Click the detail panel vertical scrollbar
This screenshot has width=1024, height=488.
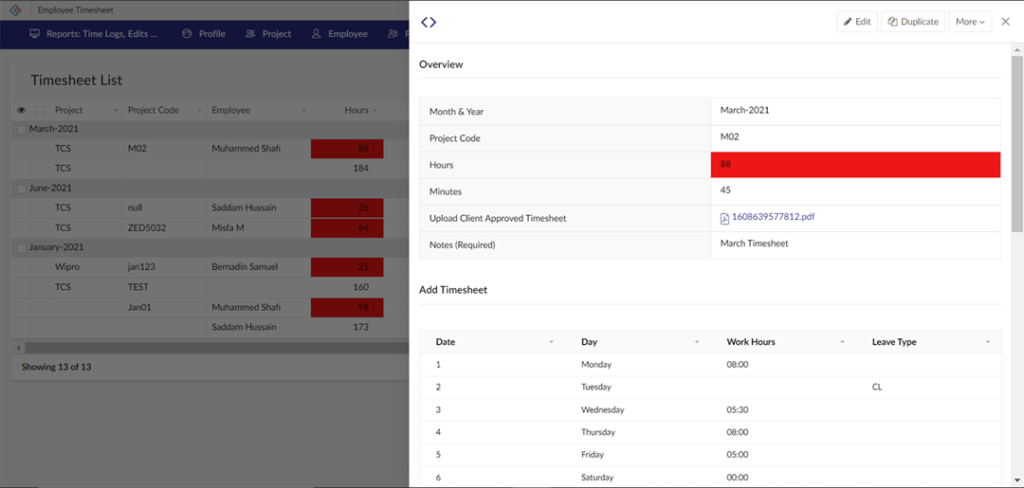coord(1016,150)
